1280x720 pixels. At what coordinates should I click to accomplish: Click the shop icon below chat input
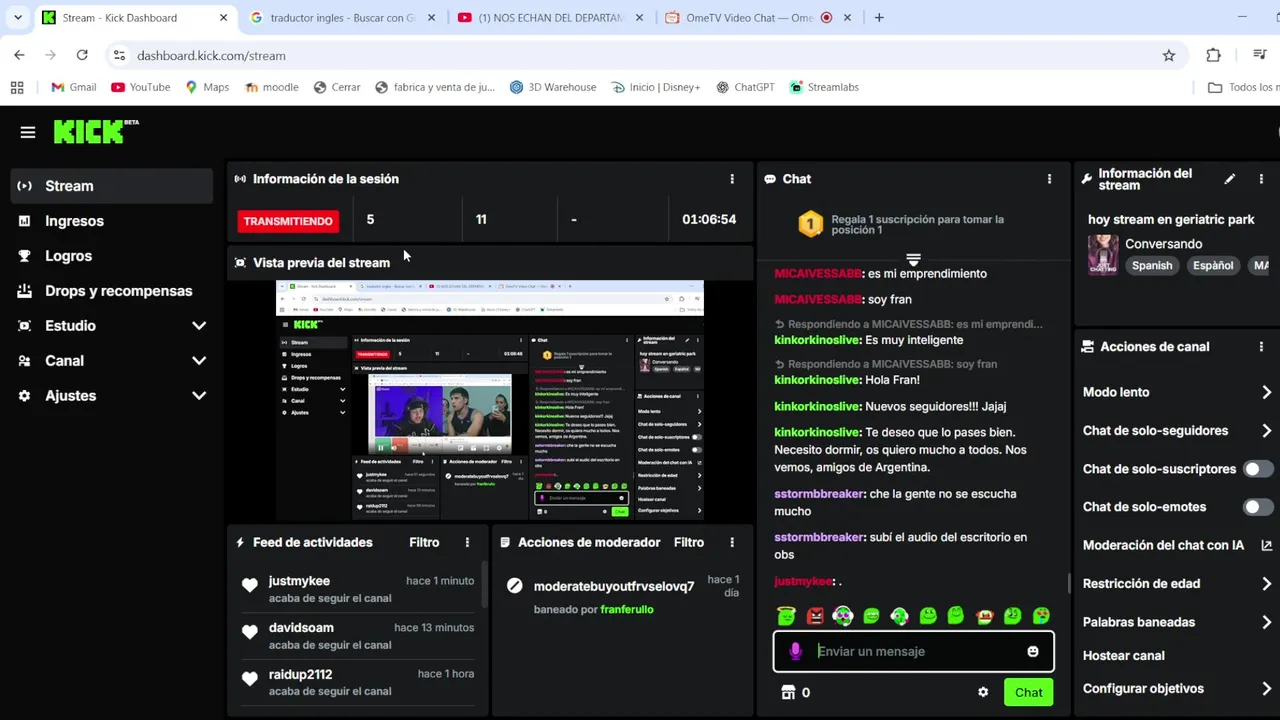pos(788,692)
